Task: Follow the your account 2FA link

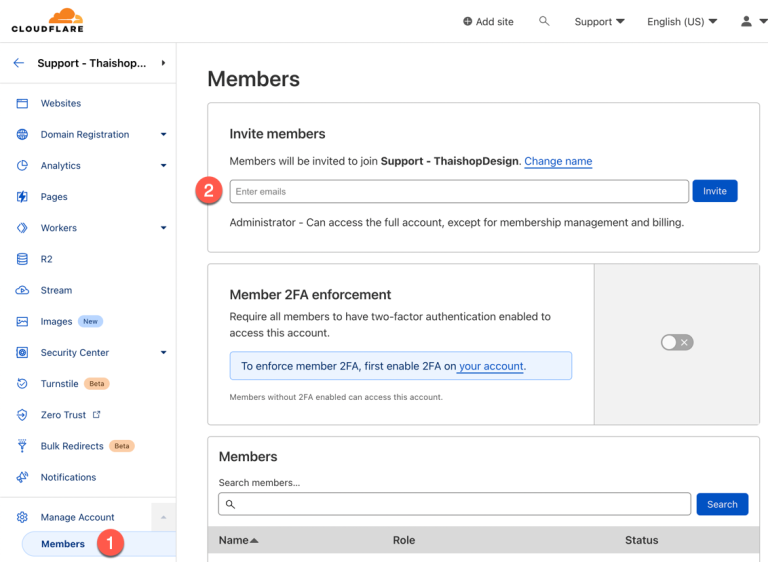Action: click(491, 366)
